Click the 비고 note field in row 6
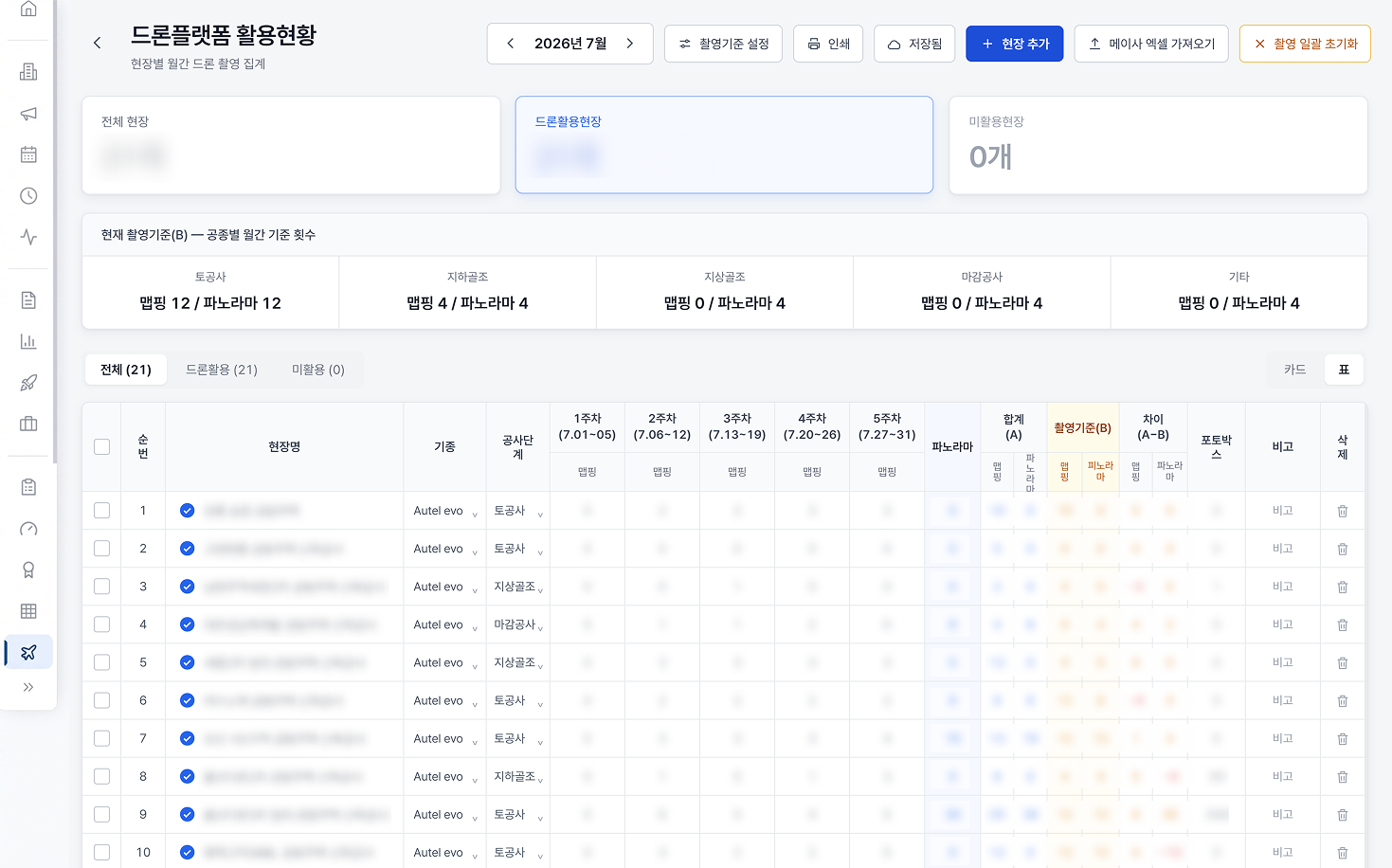The image size is (1392, 868). click(1282, 700)
